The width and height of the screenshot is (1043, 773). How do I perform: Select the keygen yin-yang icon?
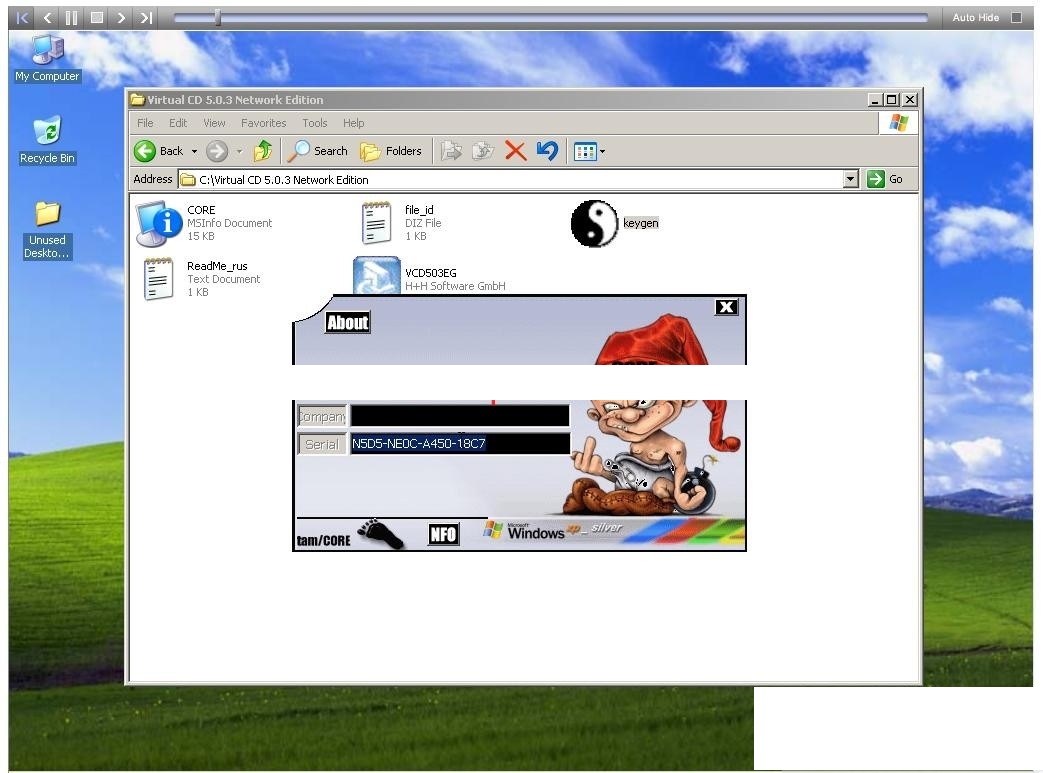pyautogui.click(x=595, y=224)
